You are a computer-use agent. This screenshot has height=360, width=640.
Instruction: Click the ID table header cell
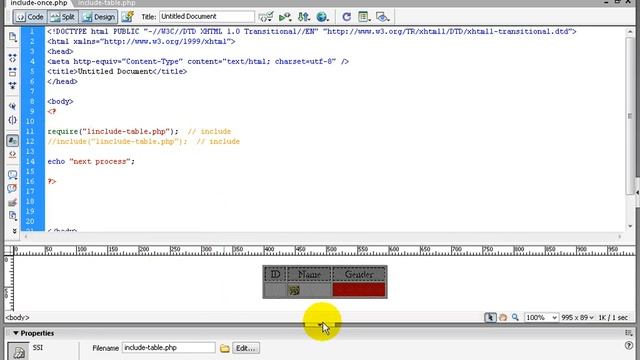[275, 274]
